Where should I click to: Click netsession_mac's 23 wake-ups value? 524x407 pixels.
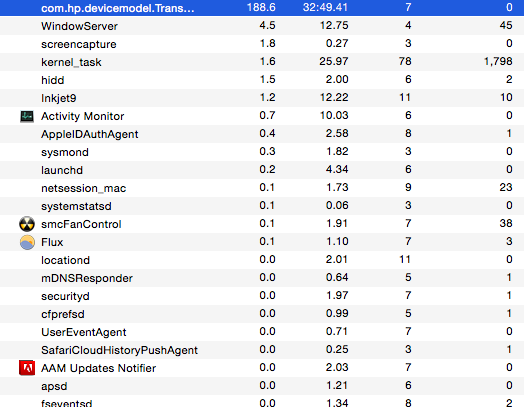click(x=506, y=187)
